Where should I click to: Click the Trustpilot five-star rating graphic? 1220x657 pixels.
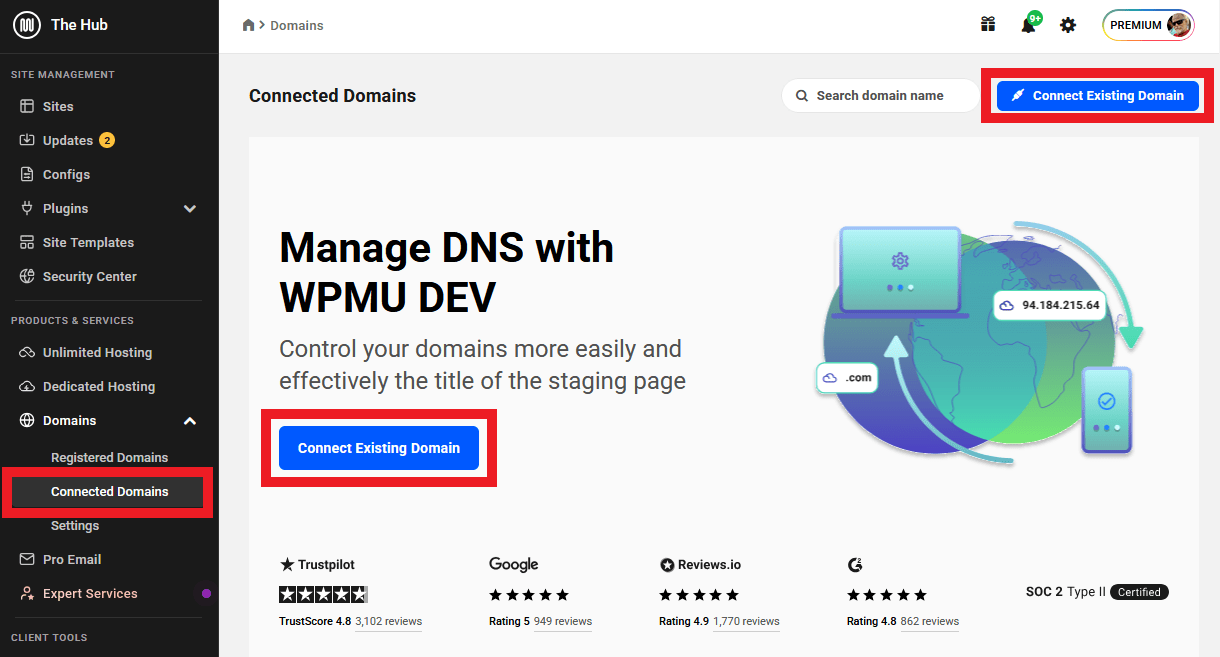[x=323, y=594]
